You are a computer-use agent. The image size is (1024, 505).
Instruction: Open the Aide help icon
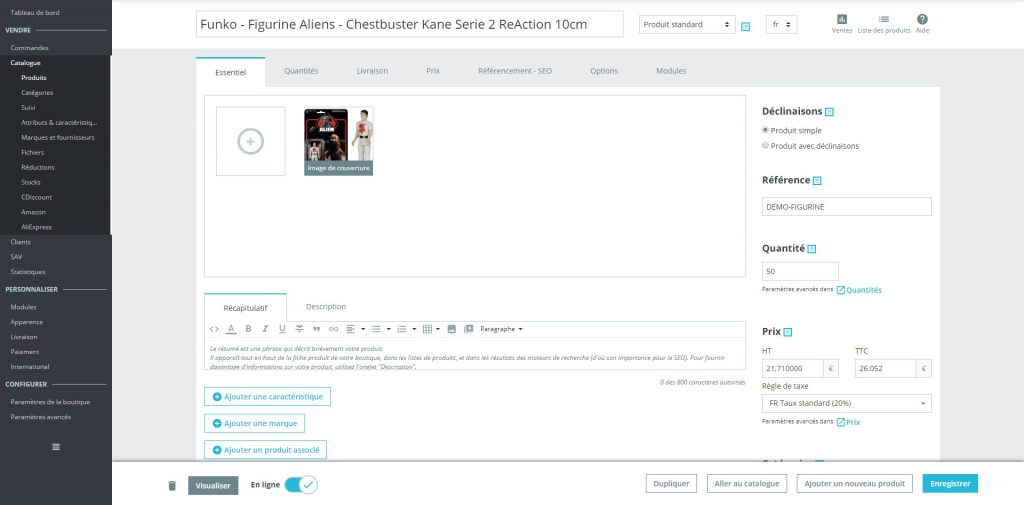(922, 20)
